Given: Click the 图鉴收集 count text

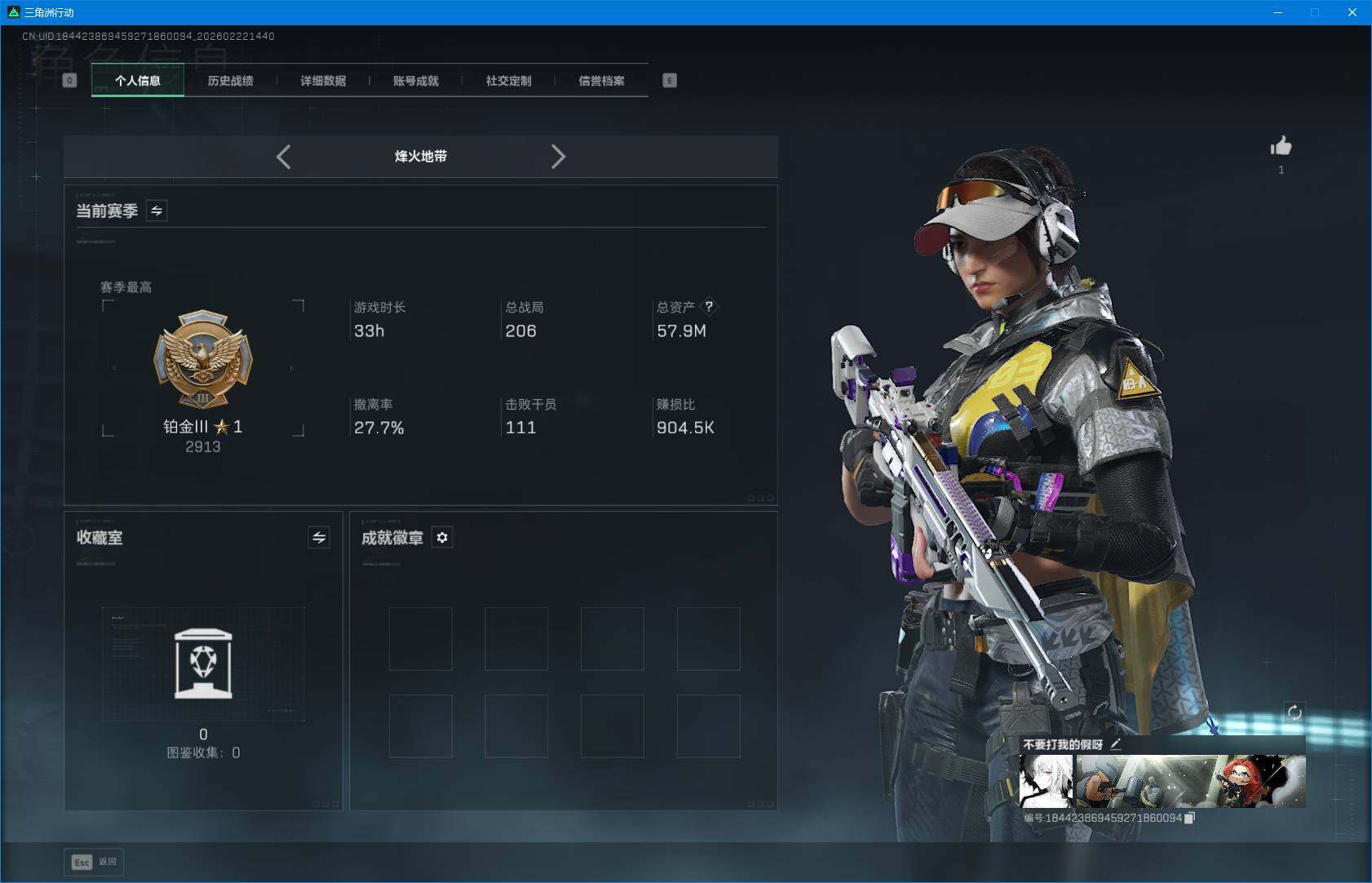Looking at the screenshot, I should [203, 752].
